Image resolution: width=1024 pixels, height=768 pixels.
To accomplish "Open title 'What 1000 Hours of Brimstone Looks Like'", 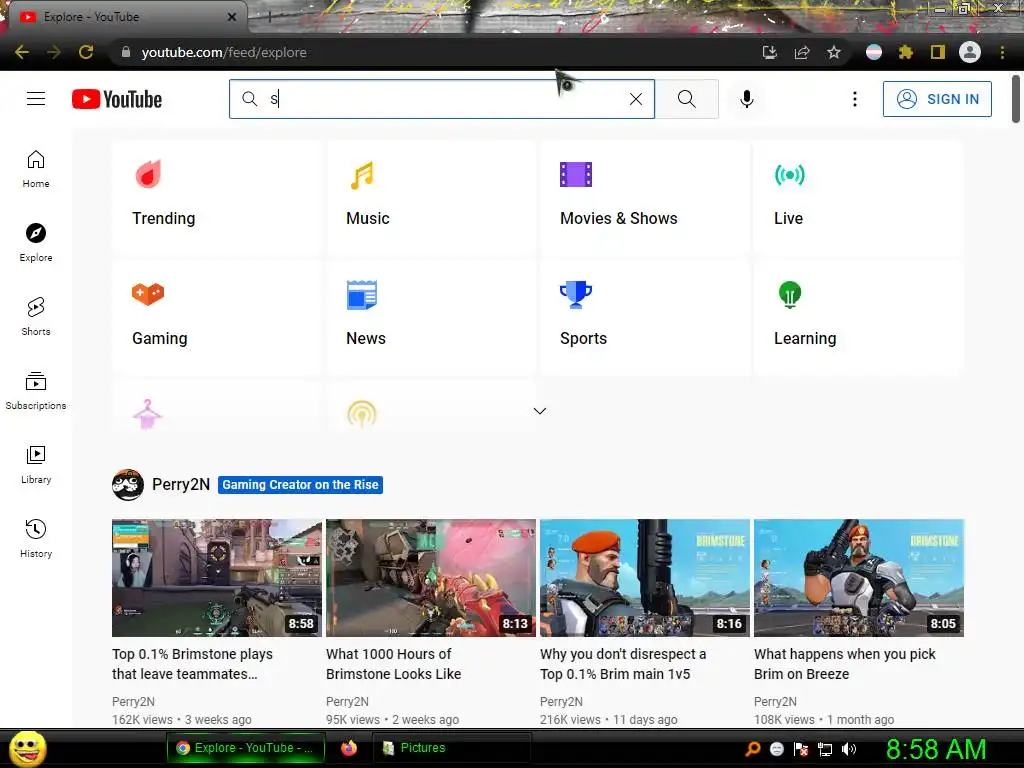I will [394, 664].
